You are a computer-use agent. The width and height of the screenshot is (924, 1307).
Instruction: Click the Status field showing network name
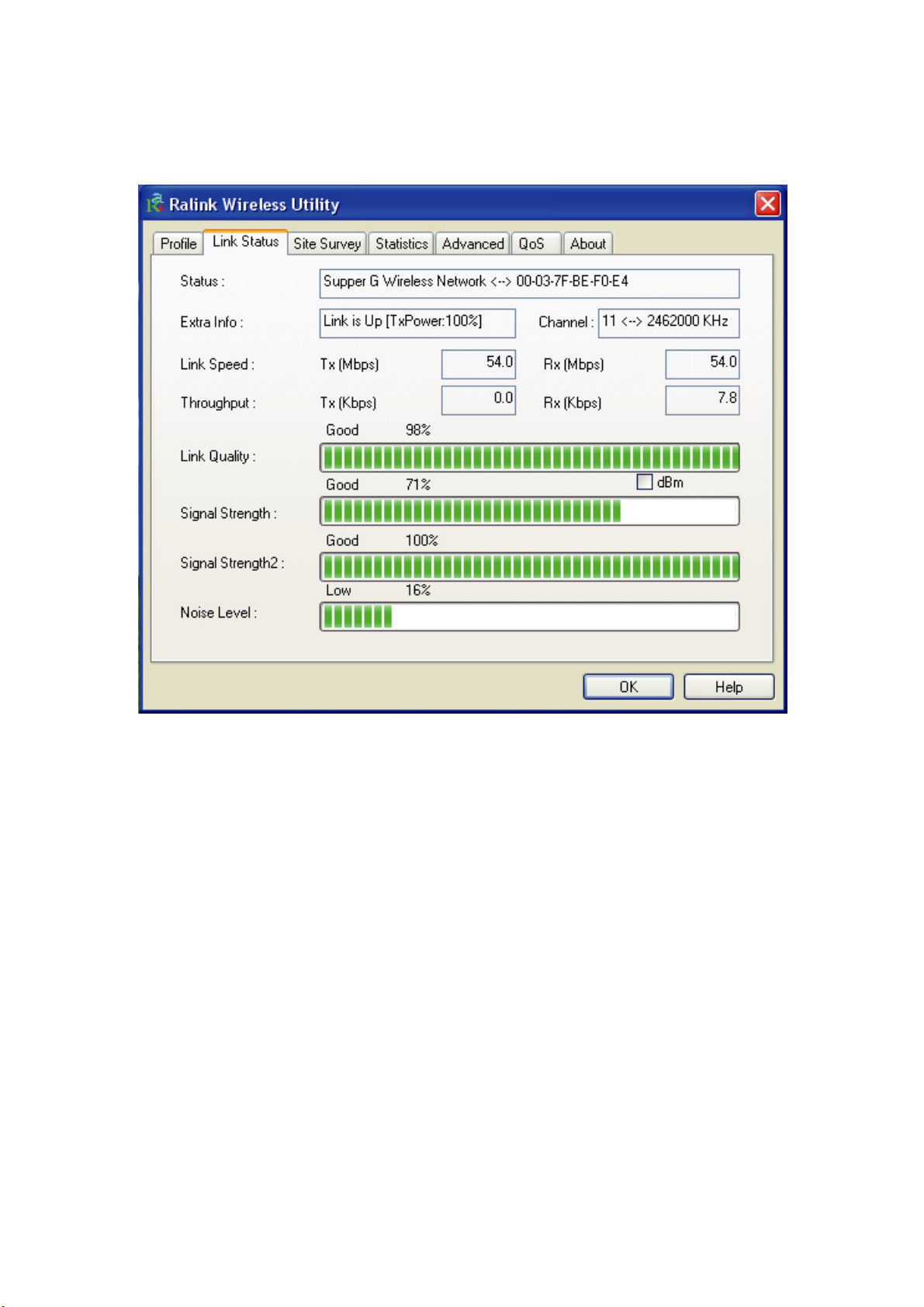tap(529, 283)
